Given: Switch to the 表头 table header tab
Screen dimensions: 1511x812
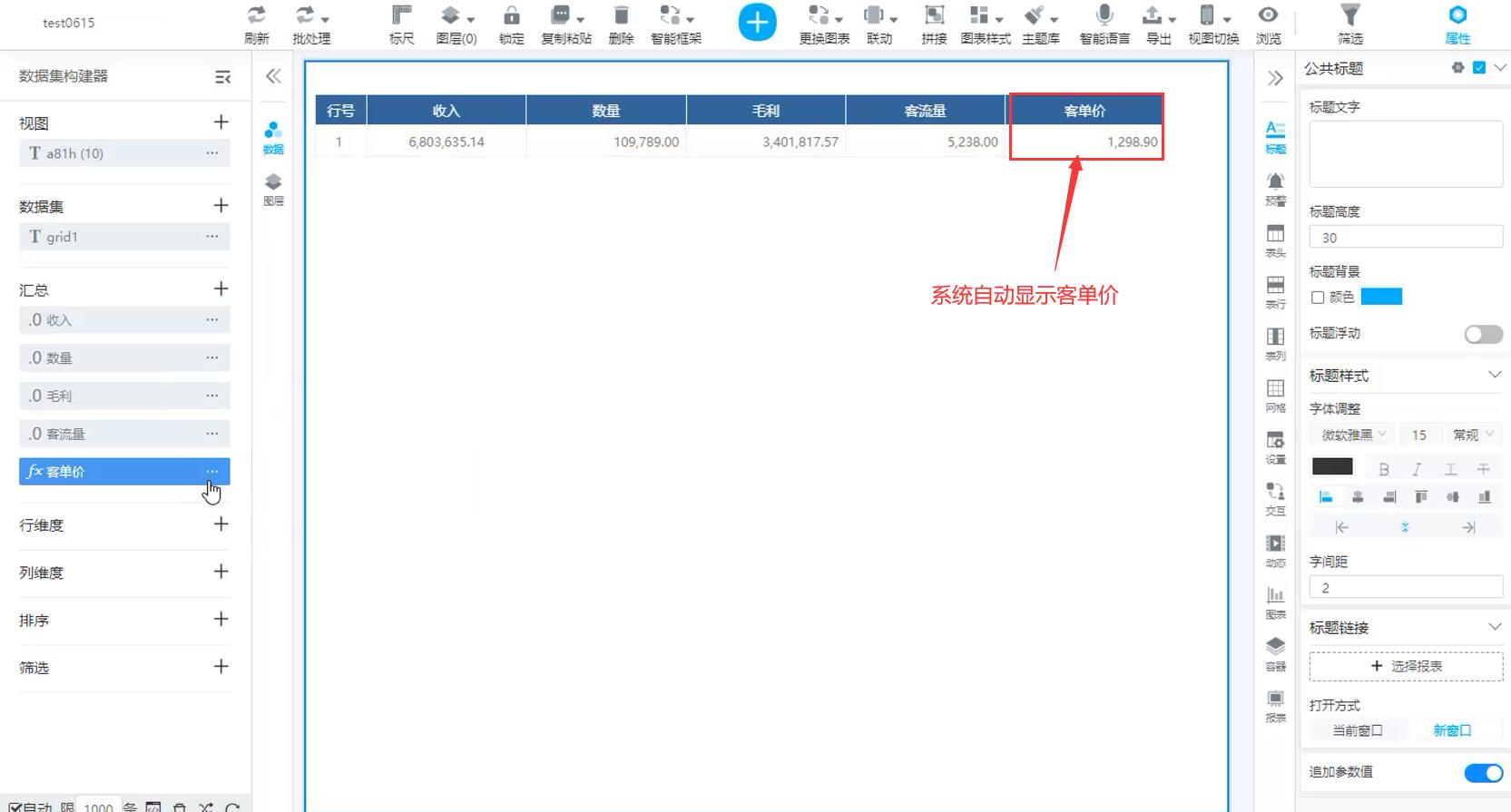Looking at the screenshot, I should tap(1275, 241).
